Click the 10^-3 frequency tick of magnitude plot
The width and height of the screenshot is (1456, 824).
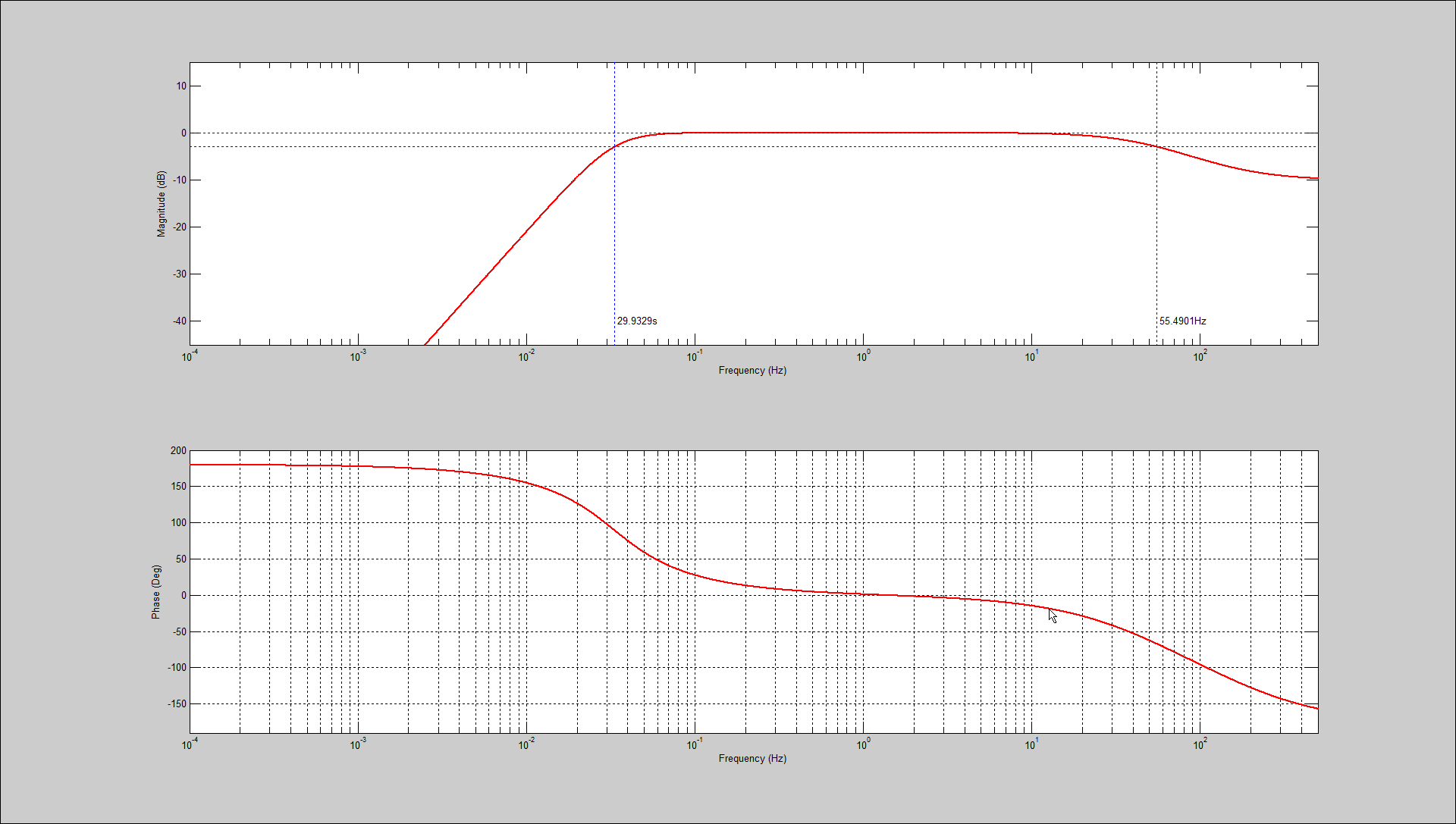tap(358, 356)
